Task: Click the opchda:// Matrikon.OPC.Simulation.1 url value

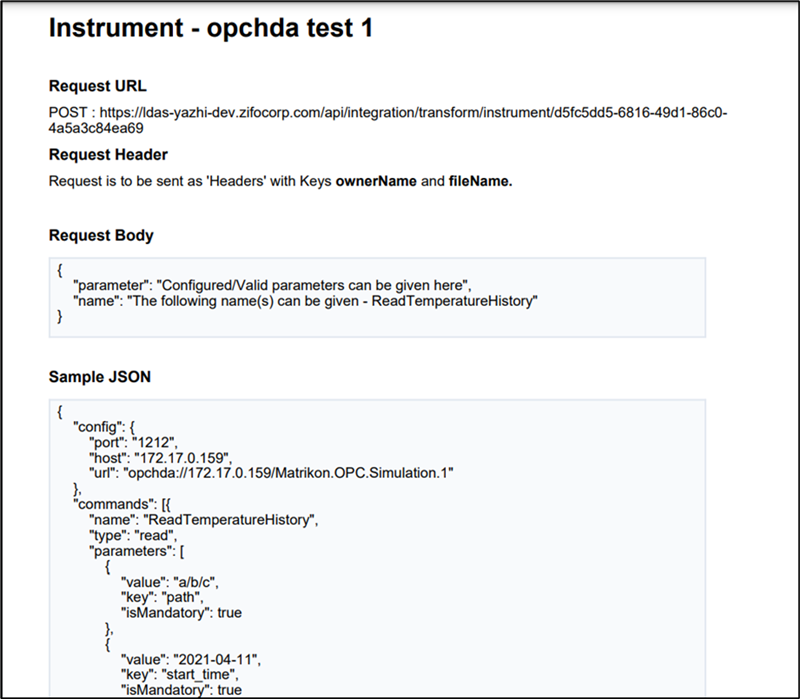Action: click(288, 473)
